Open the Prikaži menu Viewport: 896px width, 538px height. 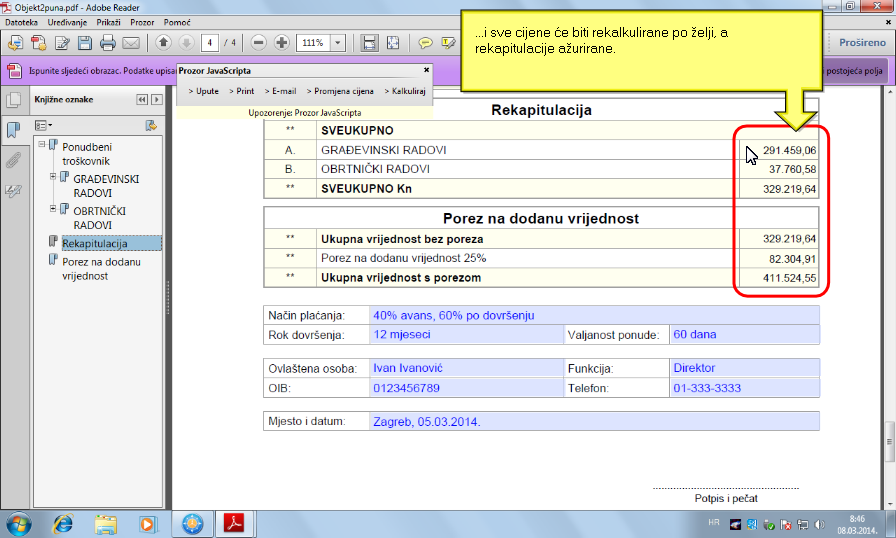(109, 22)
